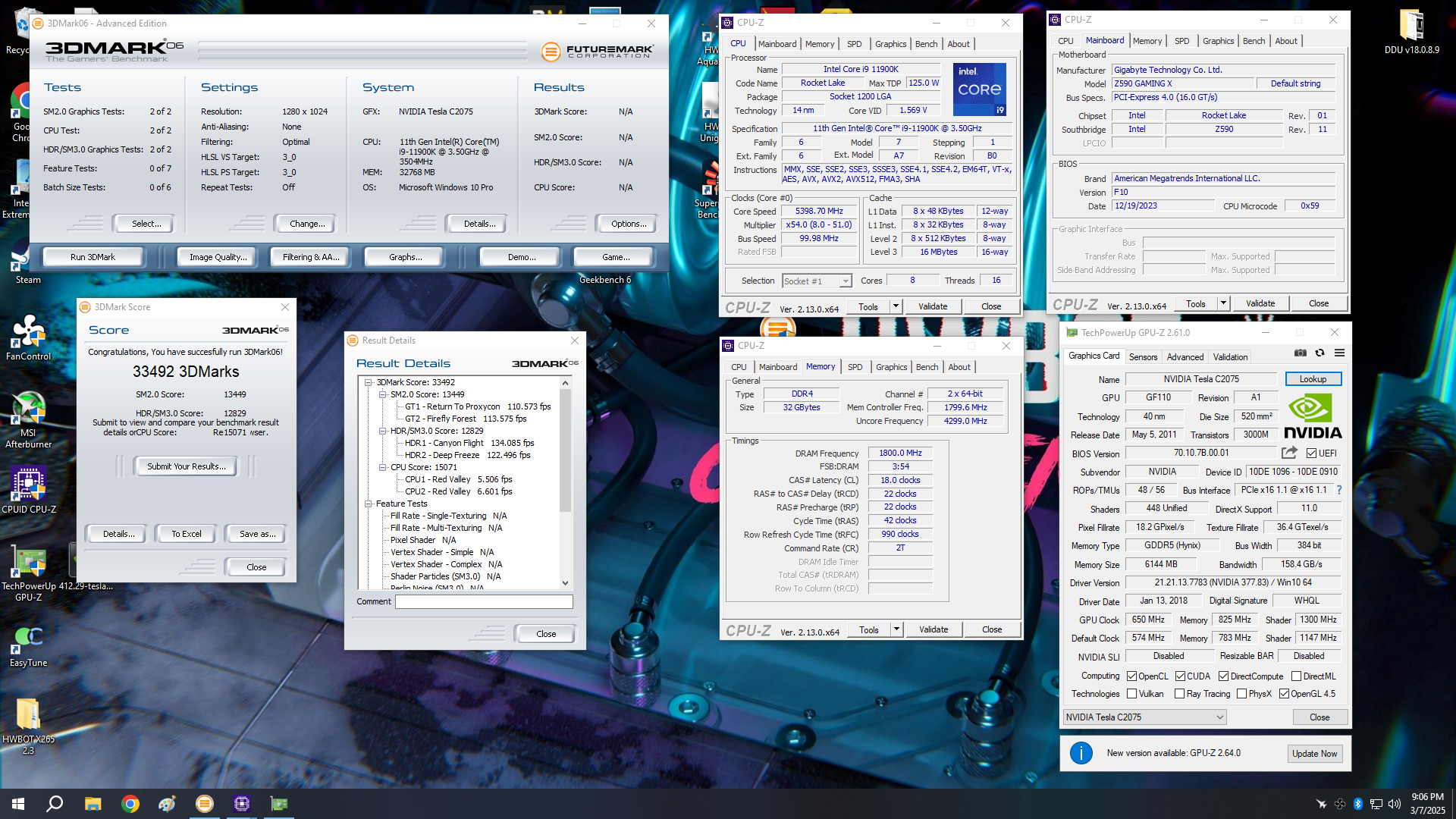Click Image Quality button in 3DMark06
The height and width of the screenshot is (819, 1456).
pyautogui.click(x=218, y=257)
